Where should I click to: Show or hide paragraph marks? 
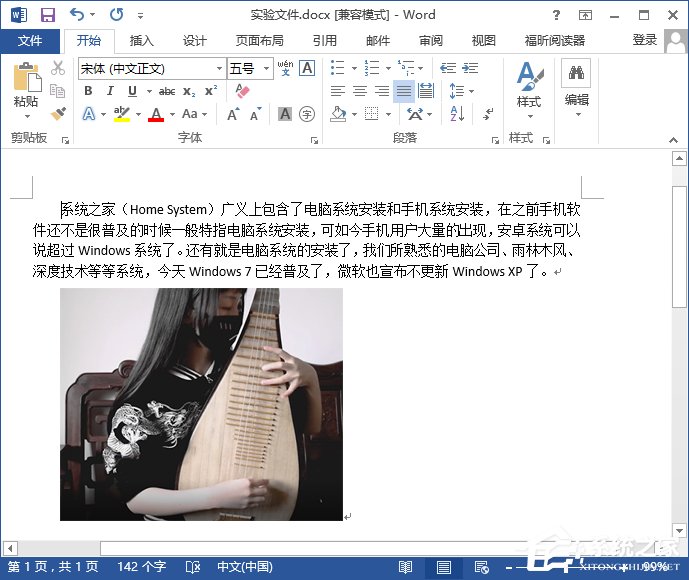pyautogui.click(x=488, y=114)
